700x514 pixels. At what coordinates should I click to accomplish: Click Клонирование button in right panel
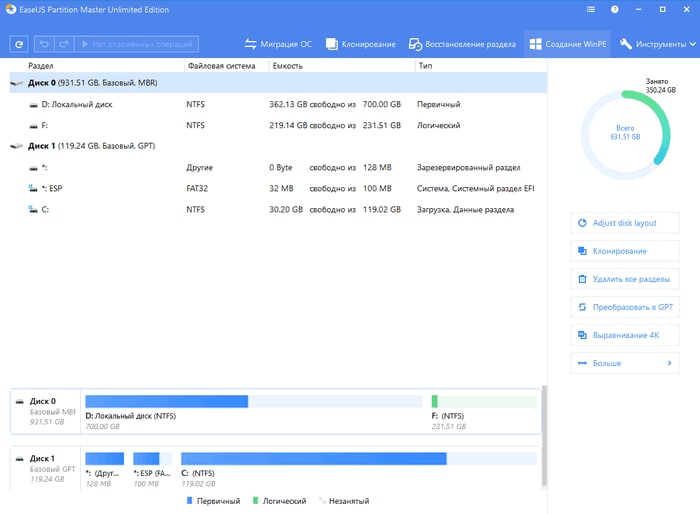click(625, 251)
